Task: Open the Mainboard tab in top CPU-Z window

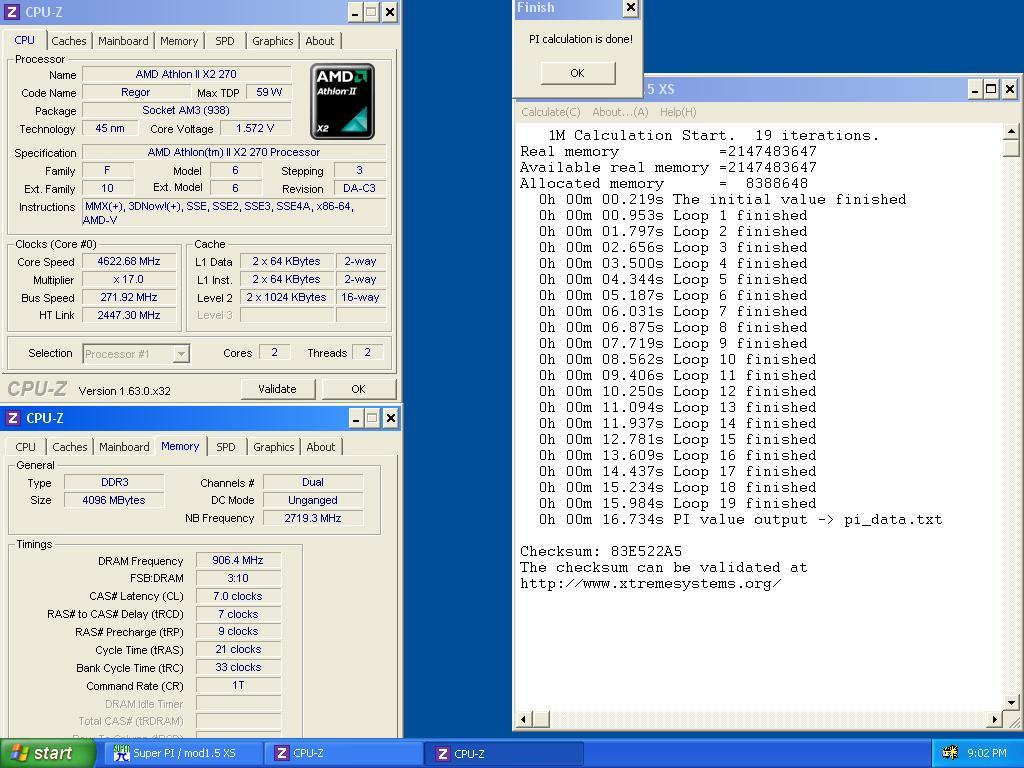Action: (x=123, y=41)
